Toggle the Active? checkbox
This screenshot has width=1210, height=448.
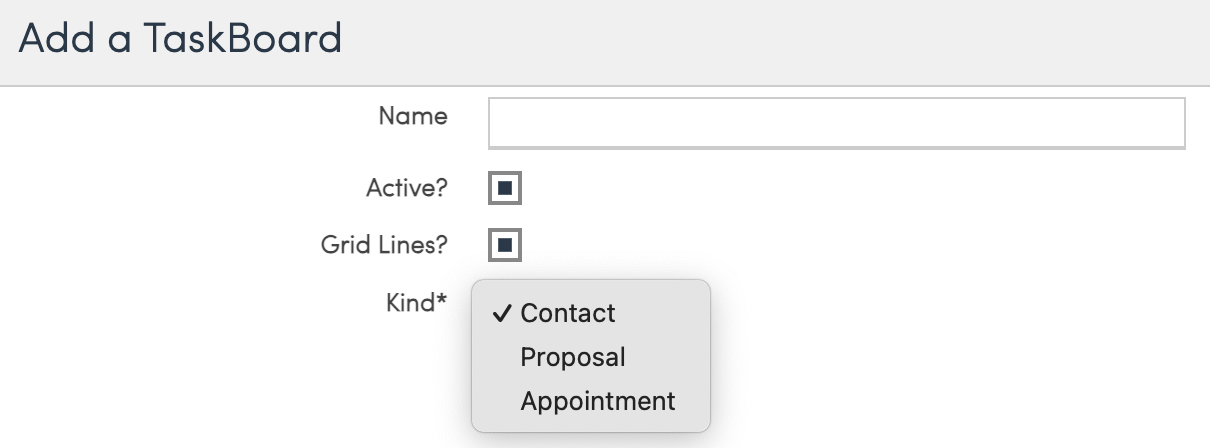click(x=505, y=188)
